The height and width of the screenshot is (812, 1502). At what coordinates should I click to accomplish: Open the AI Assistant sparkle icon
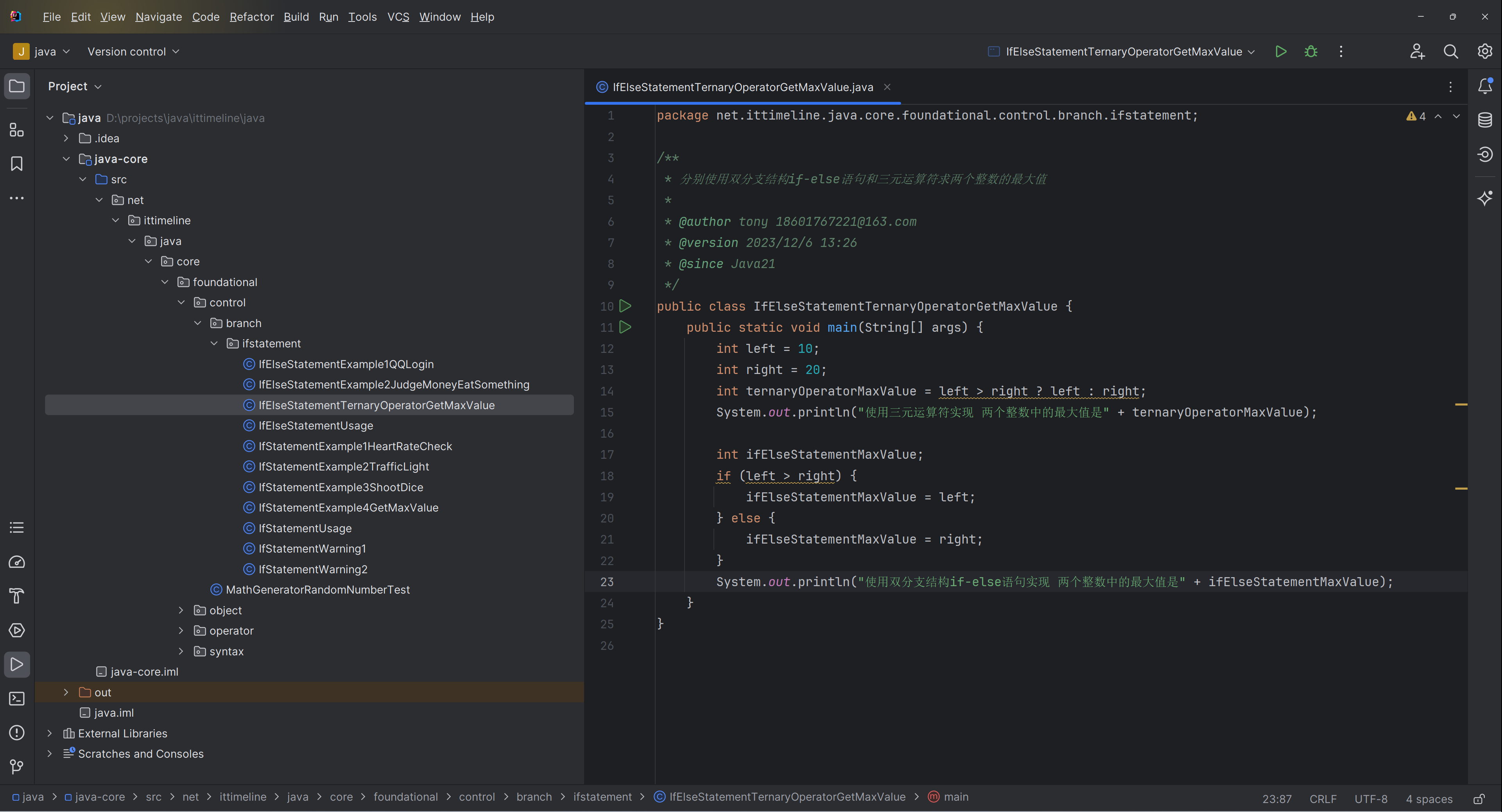[x=1485, y=198]
